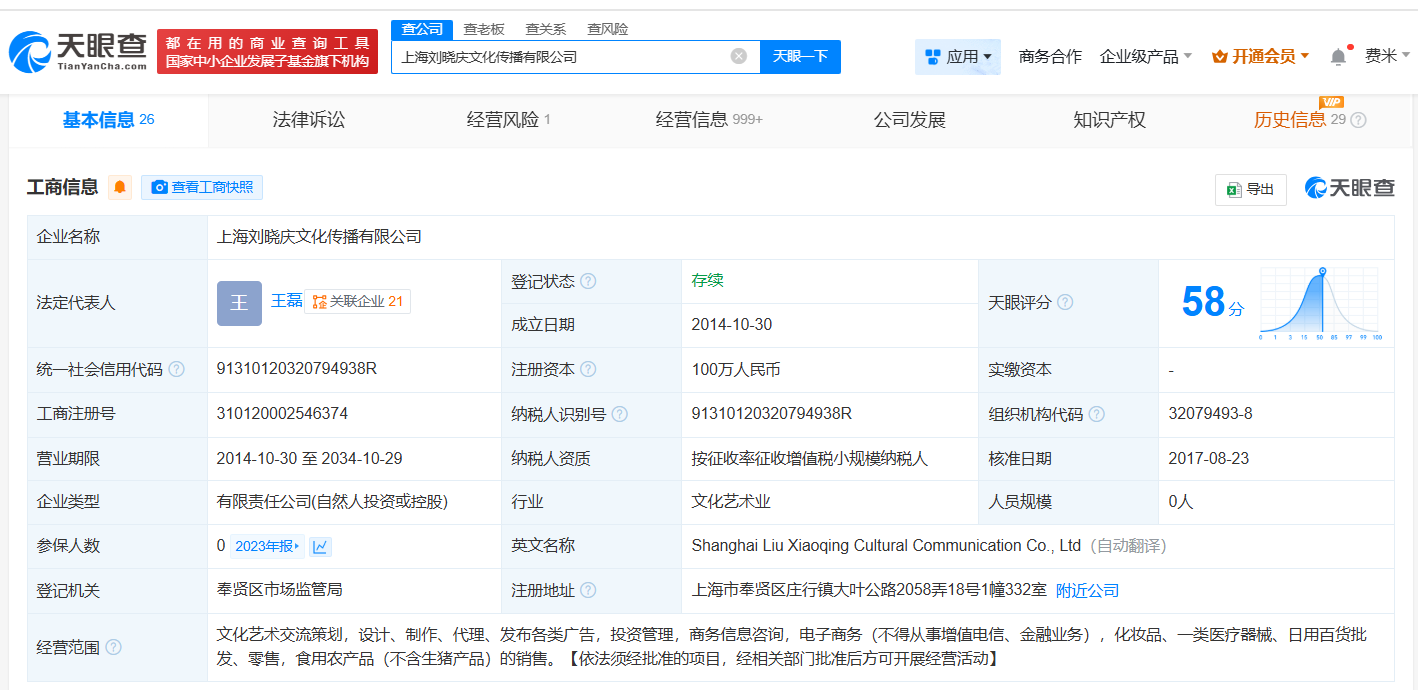
Task: Click organization code 32079493-8
Action: pos(1210,413)
